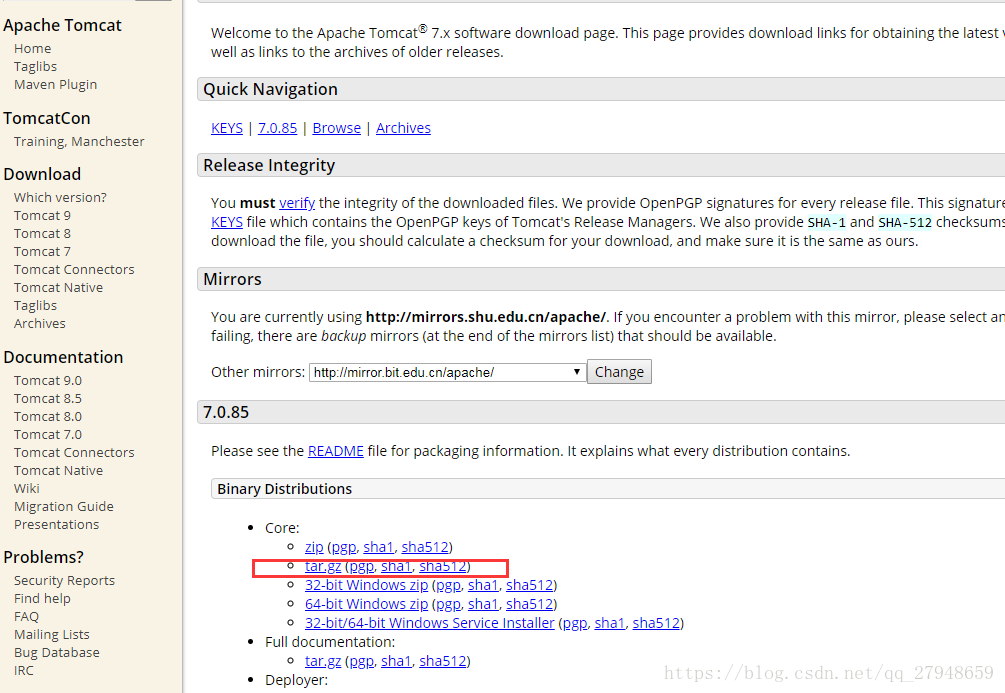Open Tomcat 7.0 documentation
The height and width of the screenshot is (693, 1005).
point(48,435)
